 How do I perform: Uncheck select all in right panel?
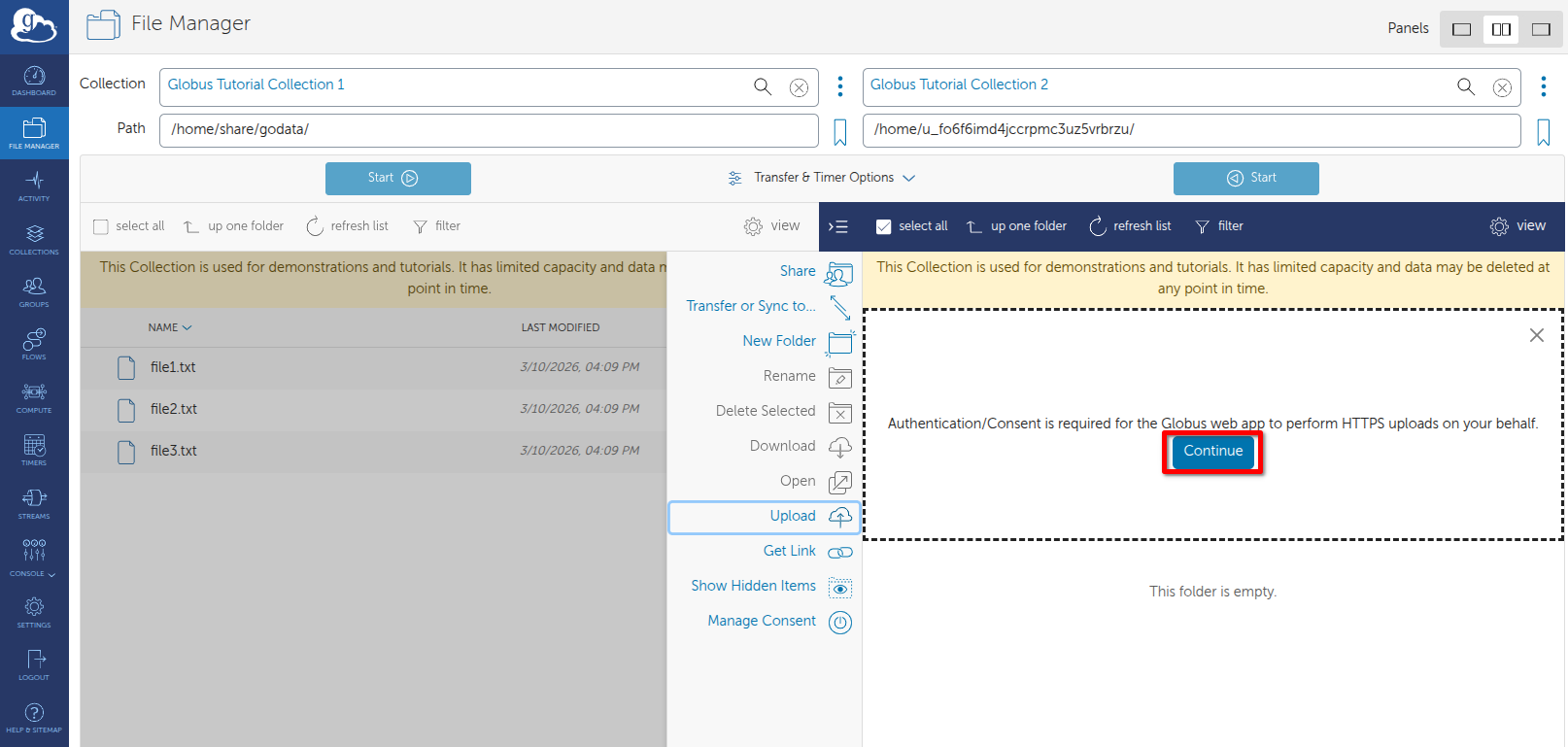pos(884,226)
